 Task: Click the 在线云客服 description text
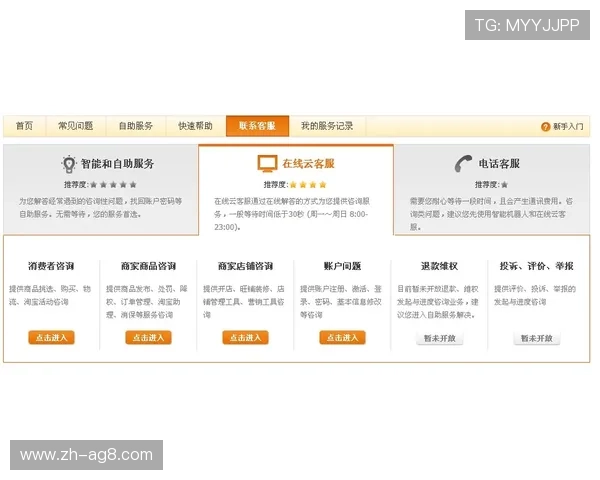point(292,214)
